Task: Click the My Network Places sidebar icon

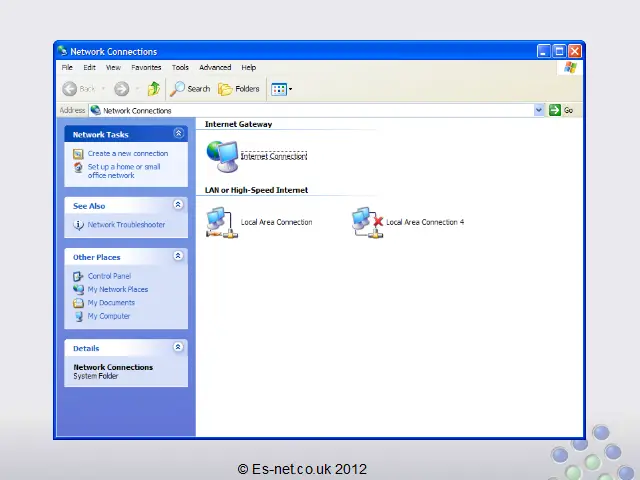Action: (x=78, y=289)
